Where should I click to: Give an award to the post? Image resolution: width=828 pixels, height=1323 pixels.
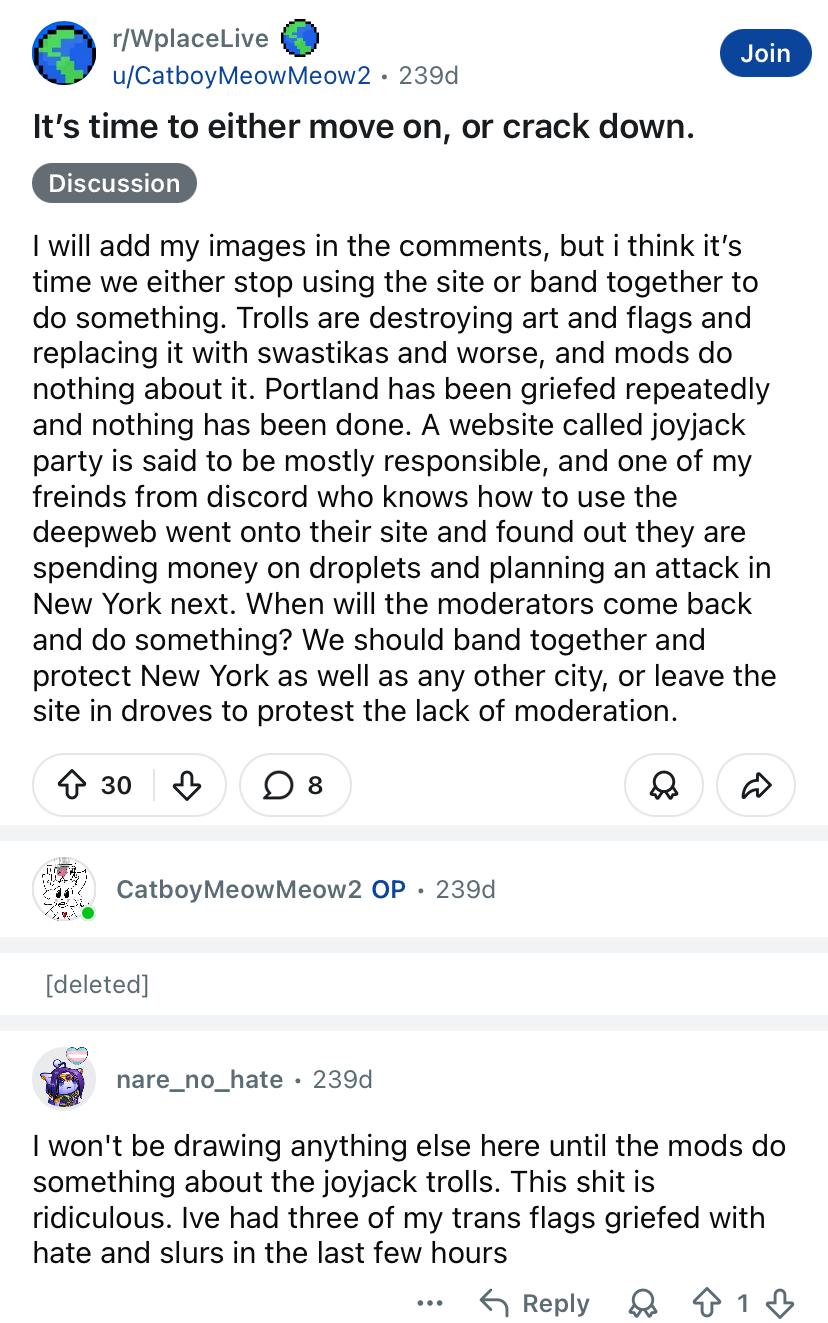(x=663, y=785)
